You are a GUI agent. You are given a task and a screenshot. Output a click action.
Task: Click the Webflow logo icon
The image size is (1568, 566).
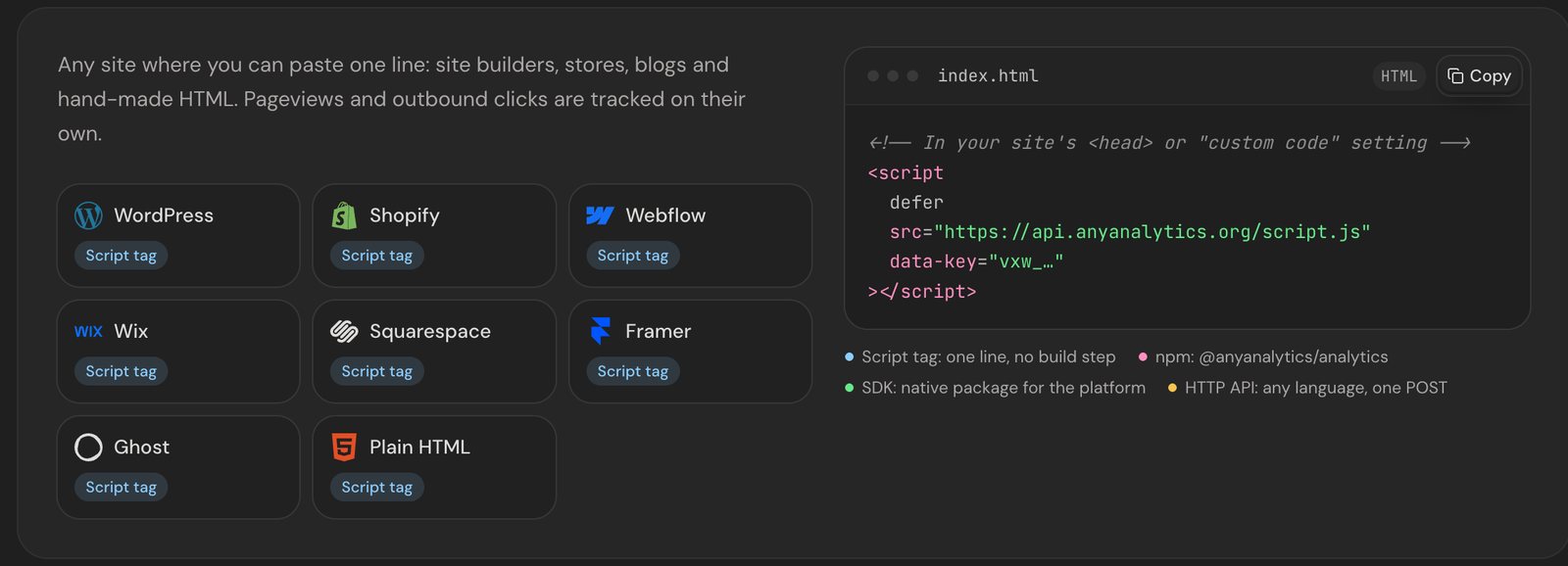[600, 215]
